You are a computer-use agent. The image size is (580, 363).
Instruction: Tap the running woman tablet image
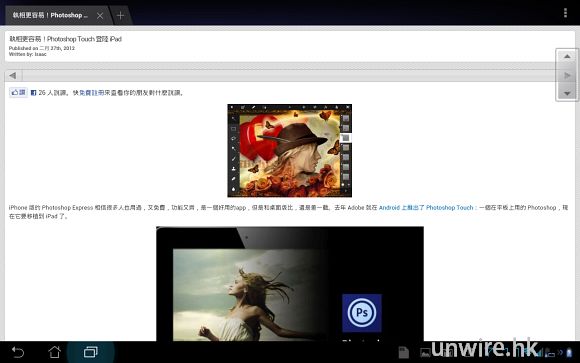click(x=290, y=284)
